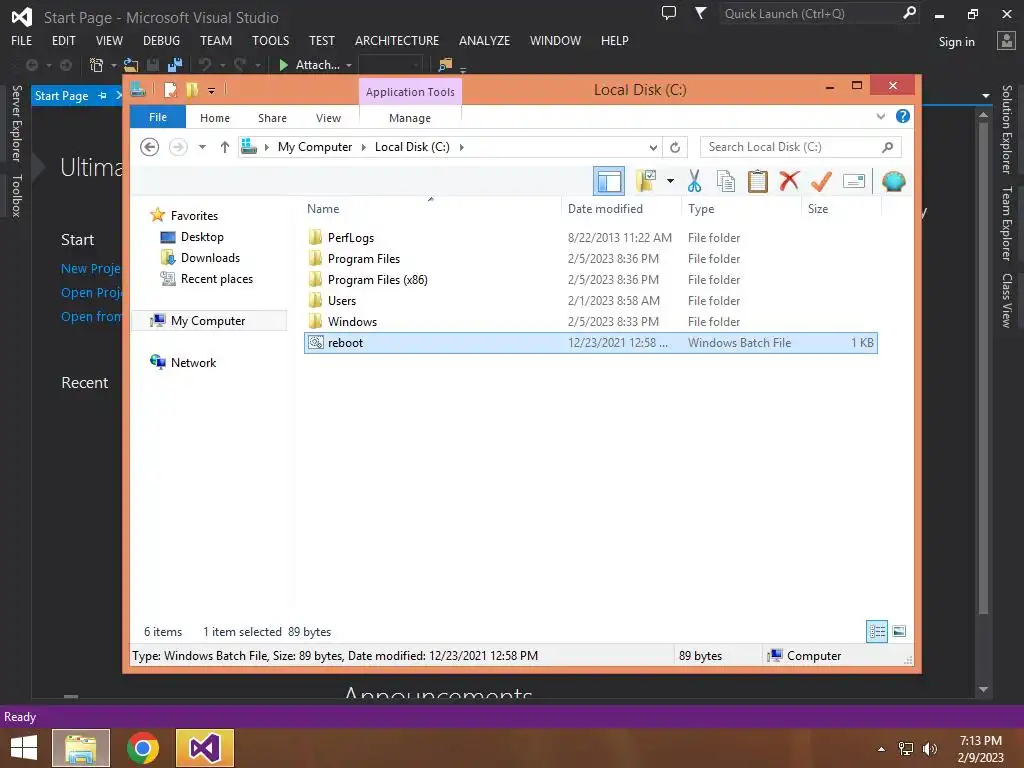The width and height of the screenshot is (1024, 768).
Task: Switch to the Home ribbon tab
Action: click(x=215, y=118)
